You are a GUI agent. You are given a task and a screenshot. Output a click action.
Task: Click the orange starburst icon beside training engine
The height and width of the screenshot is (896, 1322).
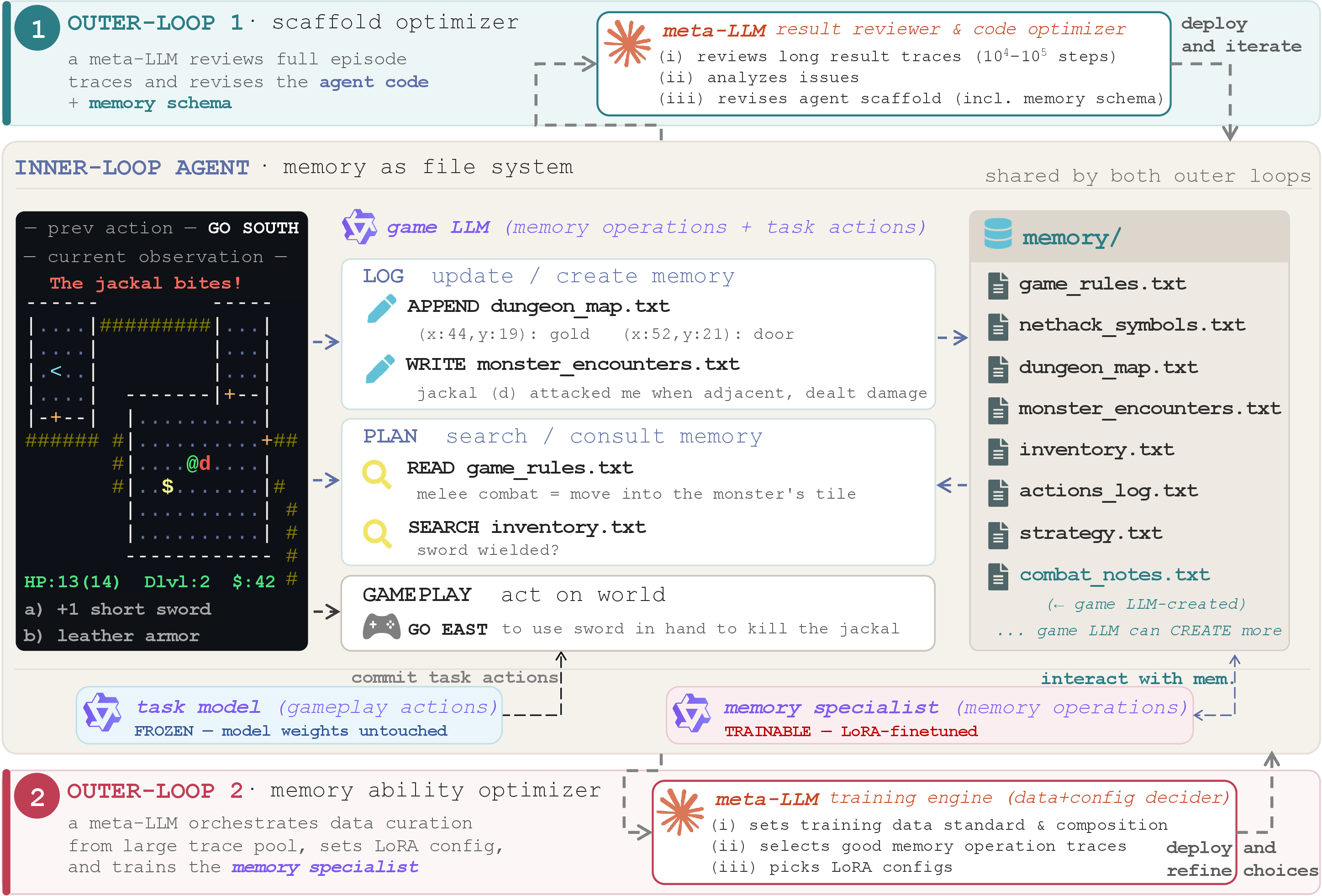point(680,812)
